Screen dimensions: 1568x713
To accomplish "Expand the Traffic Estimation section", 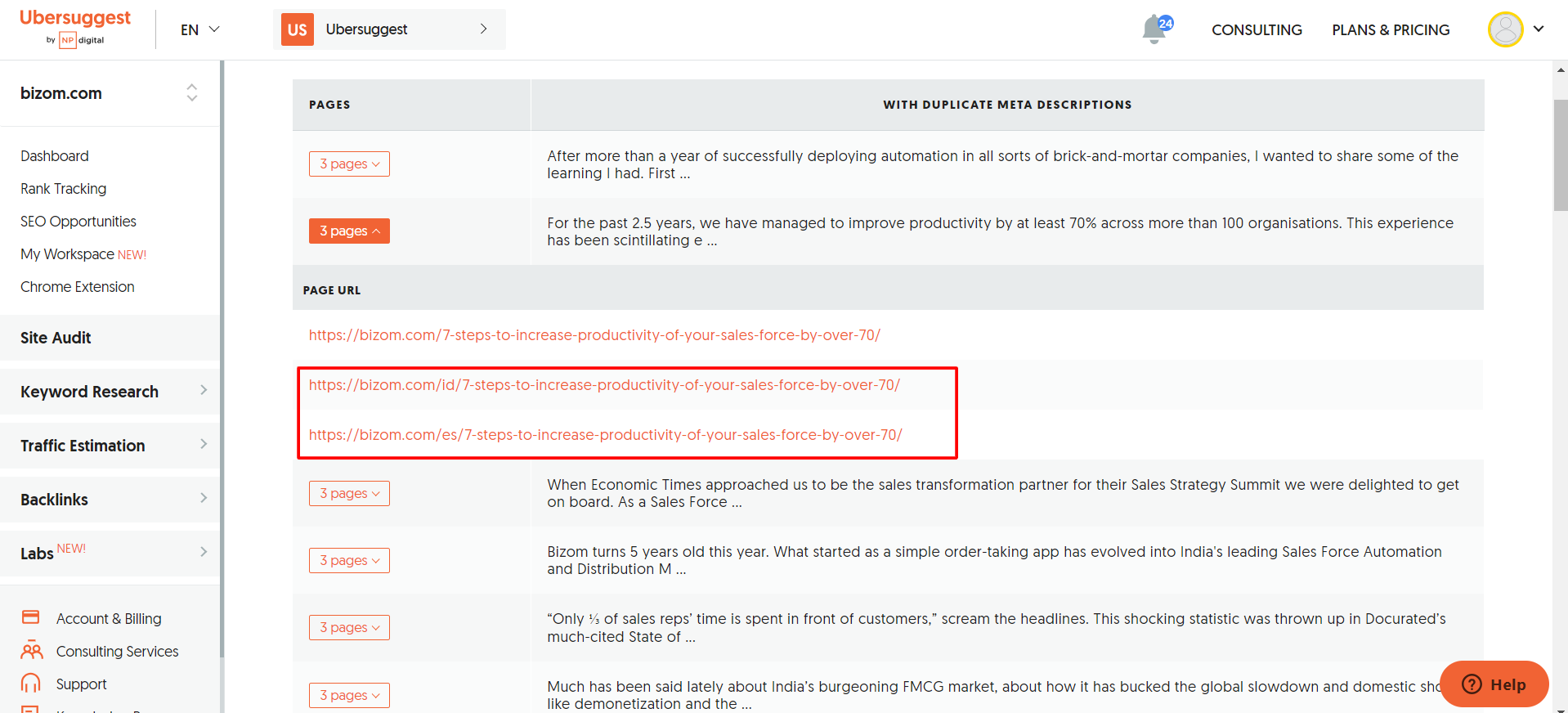I will pyautogui.click(x=110, y=446).
